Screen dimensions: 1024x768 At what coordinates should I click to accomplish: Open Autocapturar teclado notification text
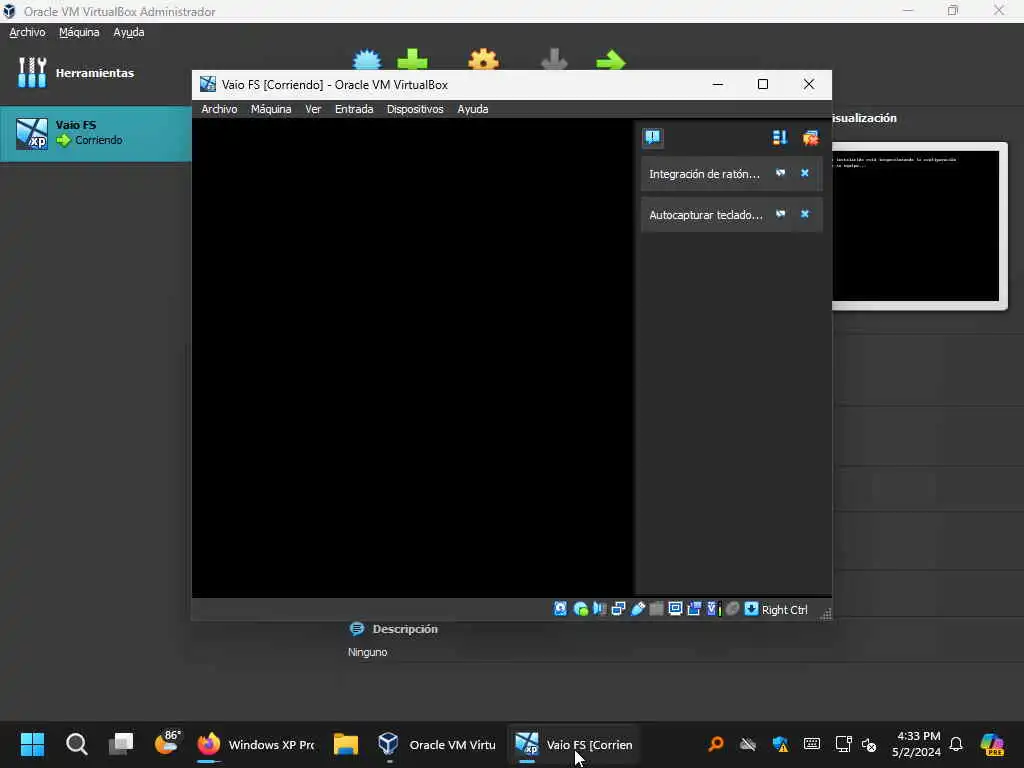click(705, 215)
